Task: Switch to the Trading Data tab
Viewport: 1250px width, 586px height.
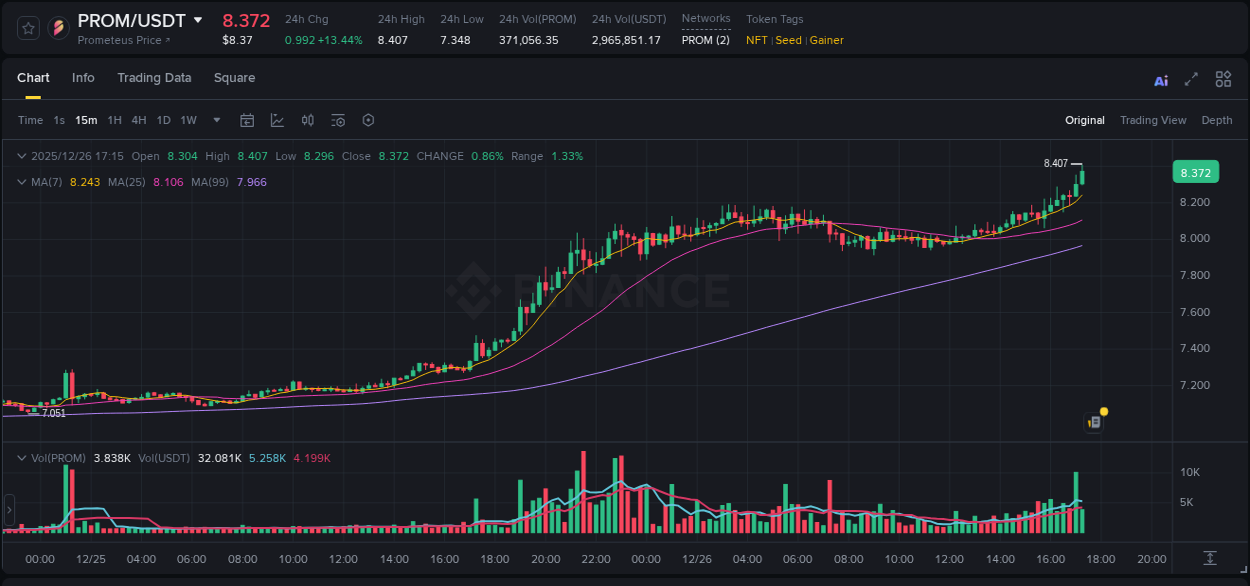Action: point(154,78)
